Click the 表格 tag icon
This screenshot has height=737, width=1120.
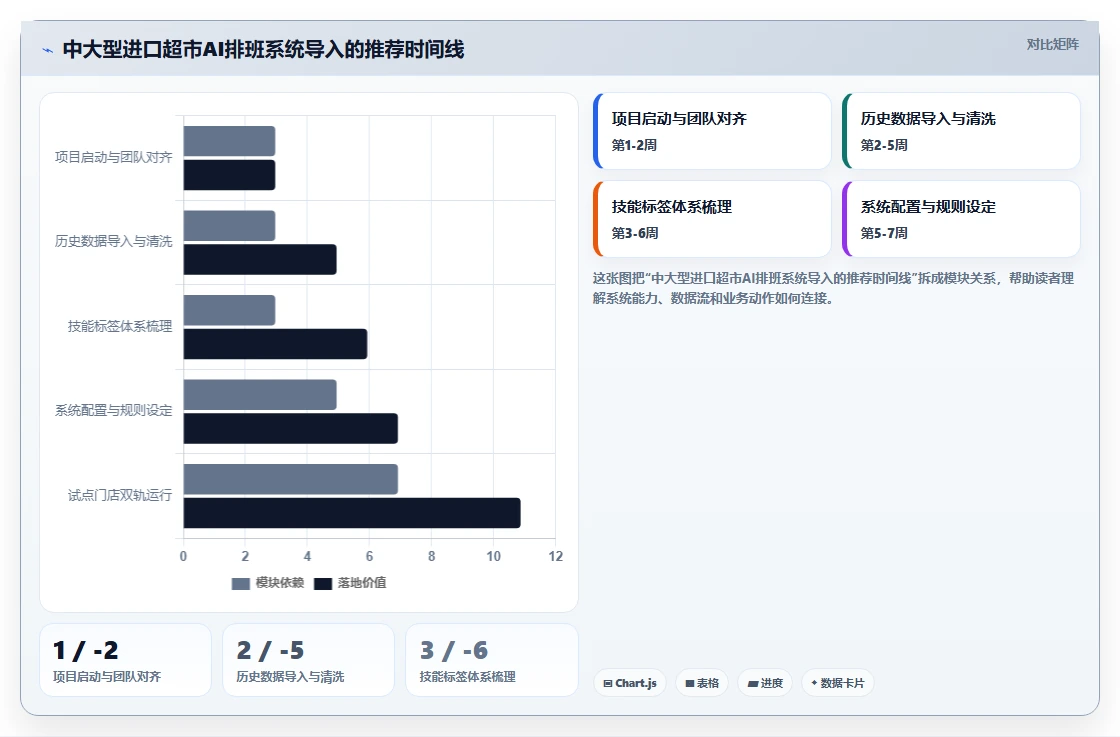(x=690, y=683)
